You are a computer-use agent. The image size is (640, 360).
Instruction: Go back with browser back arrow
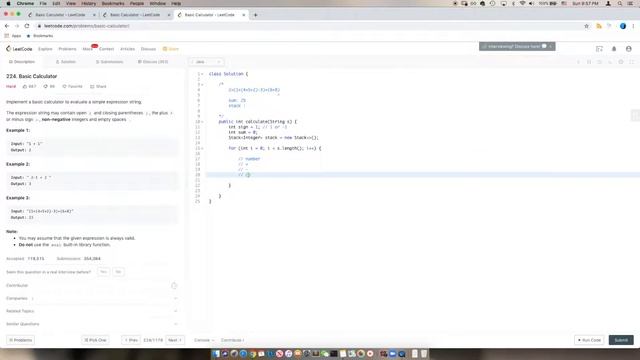tap(7, 26)
